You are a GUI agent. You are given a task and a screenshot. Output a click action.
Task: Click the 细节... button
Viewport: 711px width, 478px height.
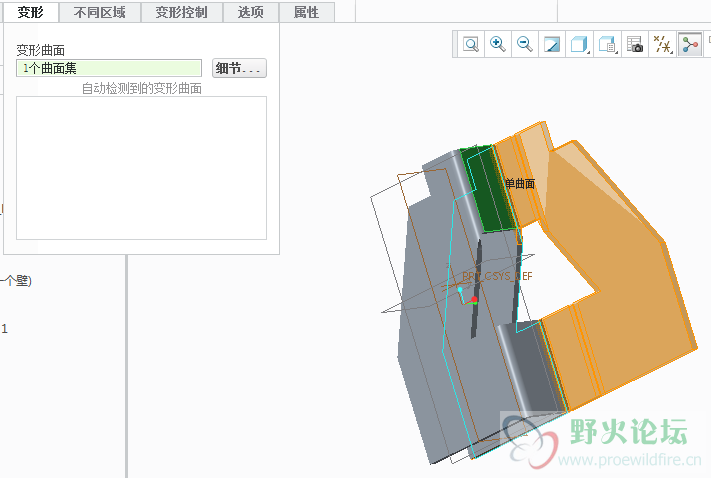pos(239,68)
